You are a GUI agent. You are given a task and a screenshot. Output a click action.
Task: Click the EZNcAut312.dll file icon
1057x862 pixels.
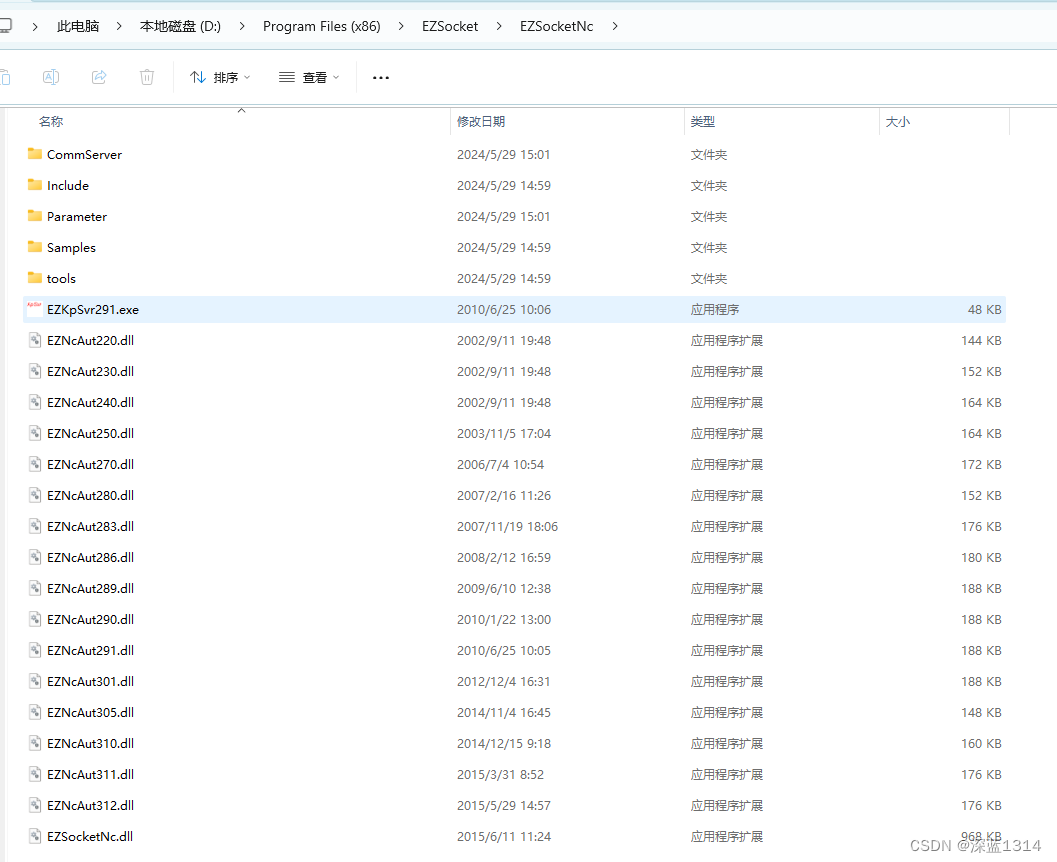pyautogui.click(x=35, y=805)
